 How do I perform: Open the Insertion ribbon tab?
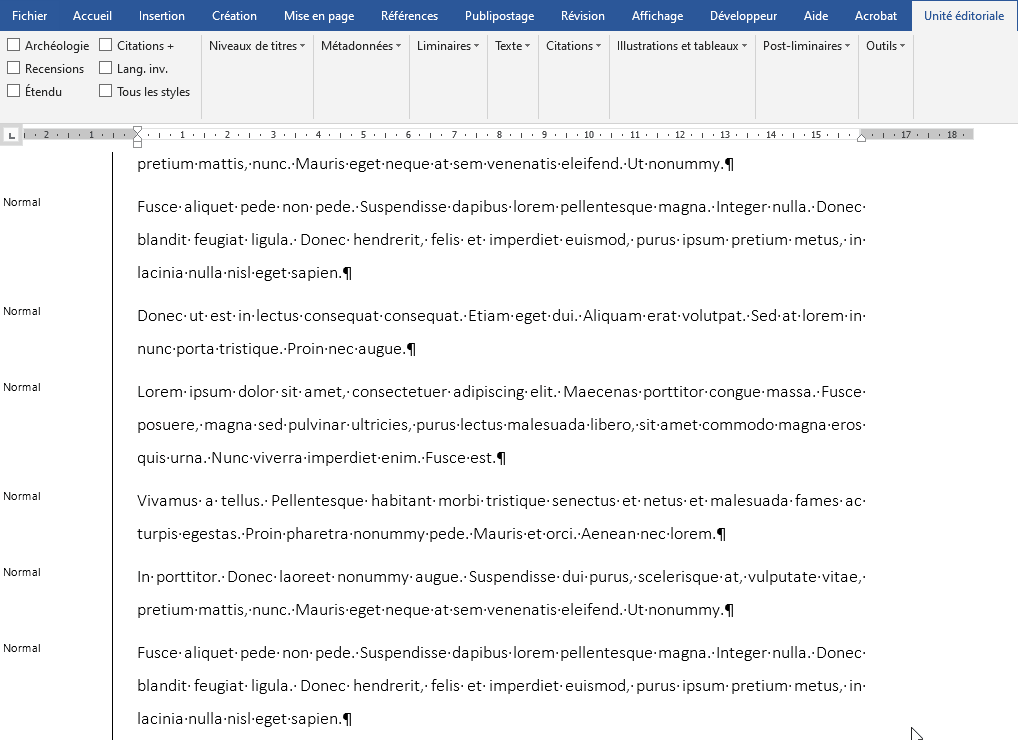click(x=162, y=16)
